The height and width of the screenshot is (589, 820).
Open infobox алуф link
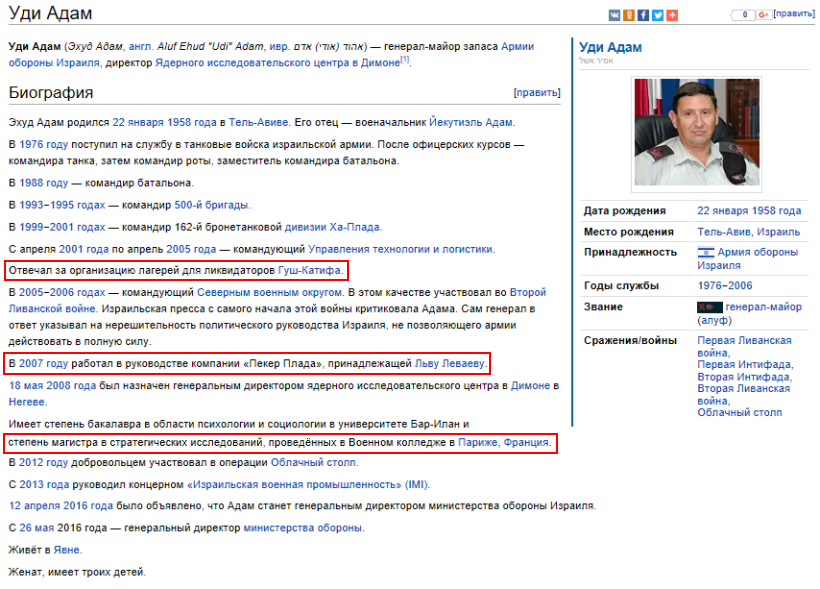point(714,320)
